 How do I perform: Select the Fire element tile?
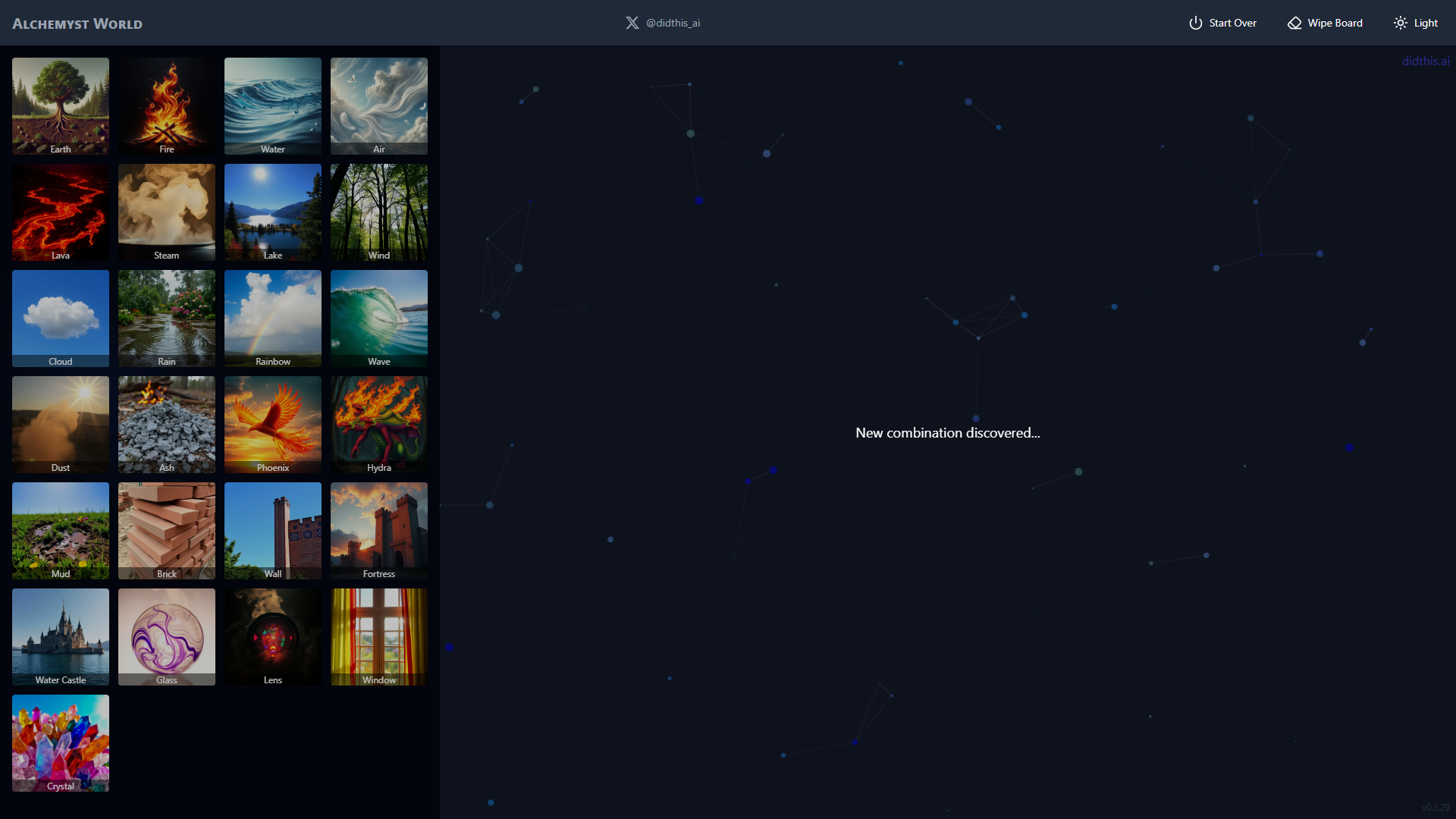[167, 106]
